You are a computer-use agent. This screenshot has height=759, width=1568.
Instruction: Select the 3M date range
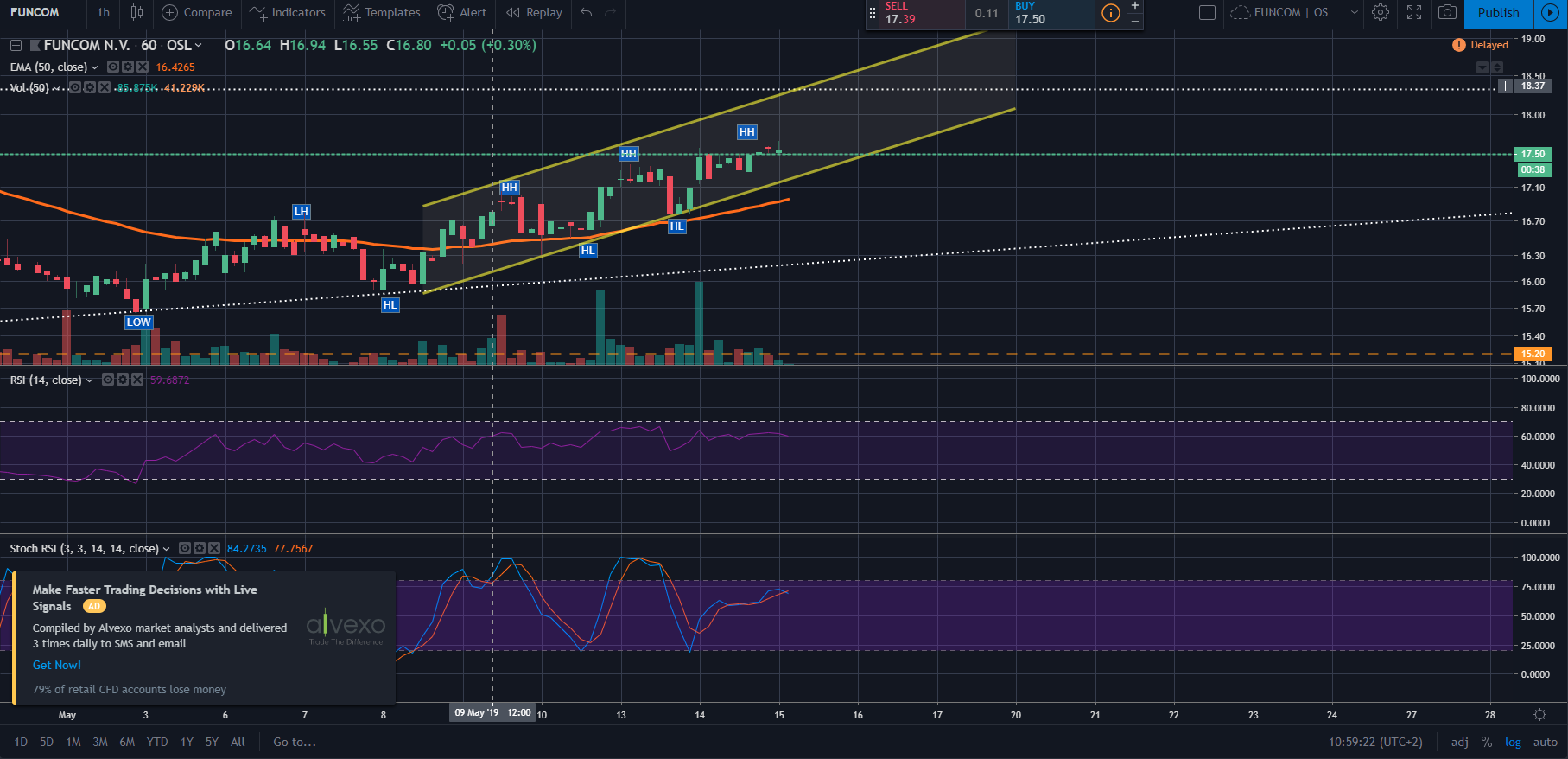coord(100,742)
